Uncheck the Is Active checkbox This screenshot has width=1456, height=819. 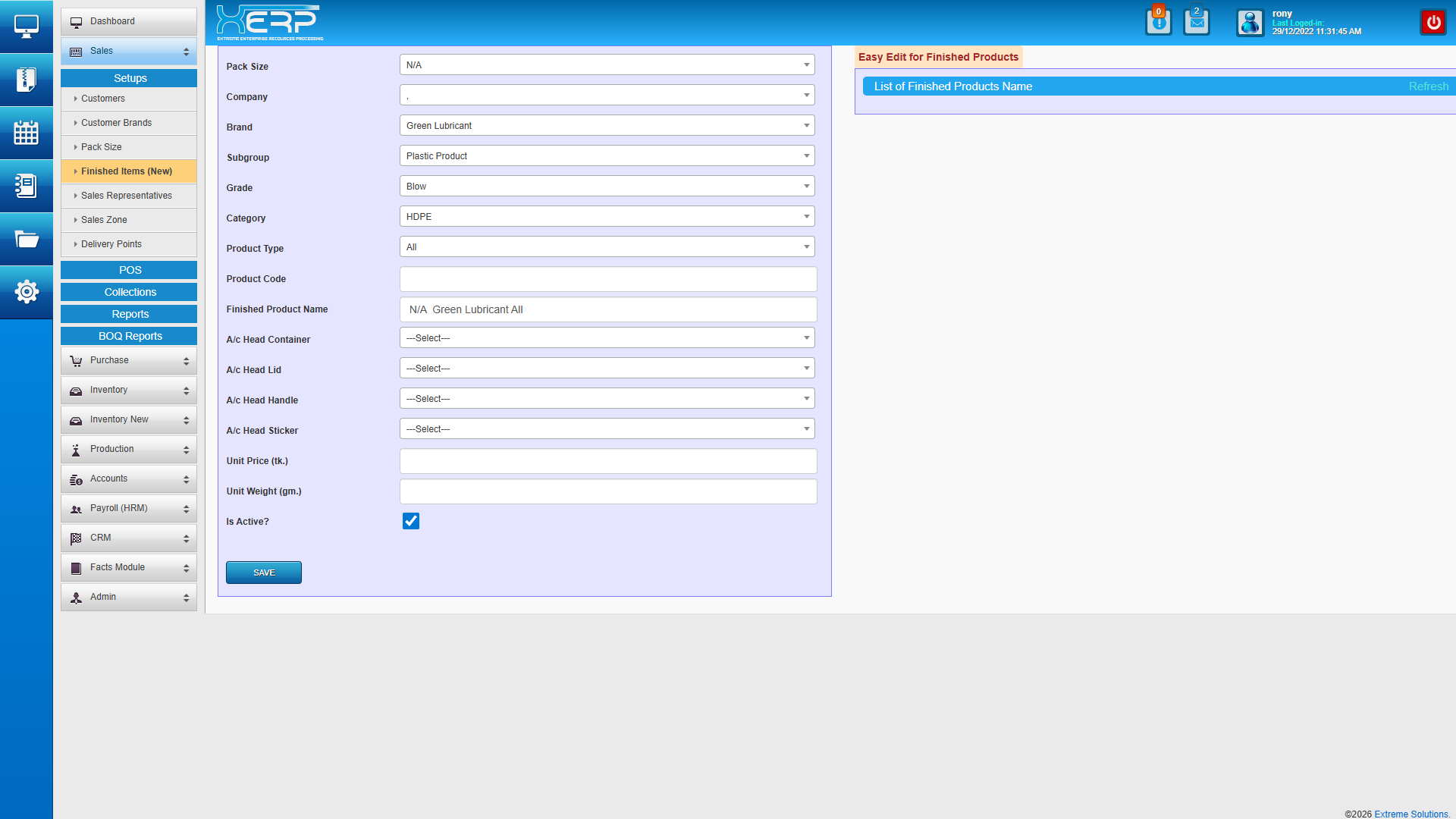(x=411, y=521)
